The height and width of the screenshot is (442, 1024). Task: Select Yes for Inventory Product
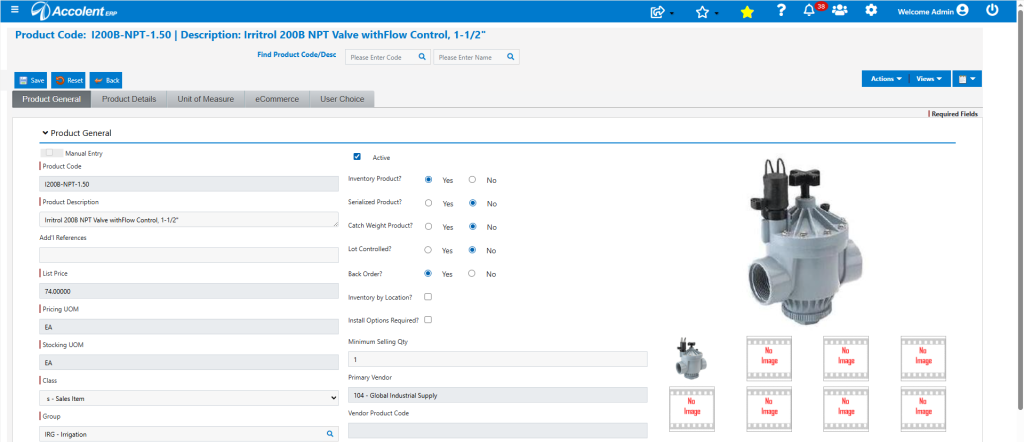coord(428,180)
